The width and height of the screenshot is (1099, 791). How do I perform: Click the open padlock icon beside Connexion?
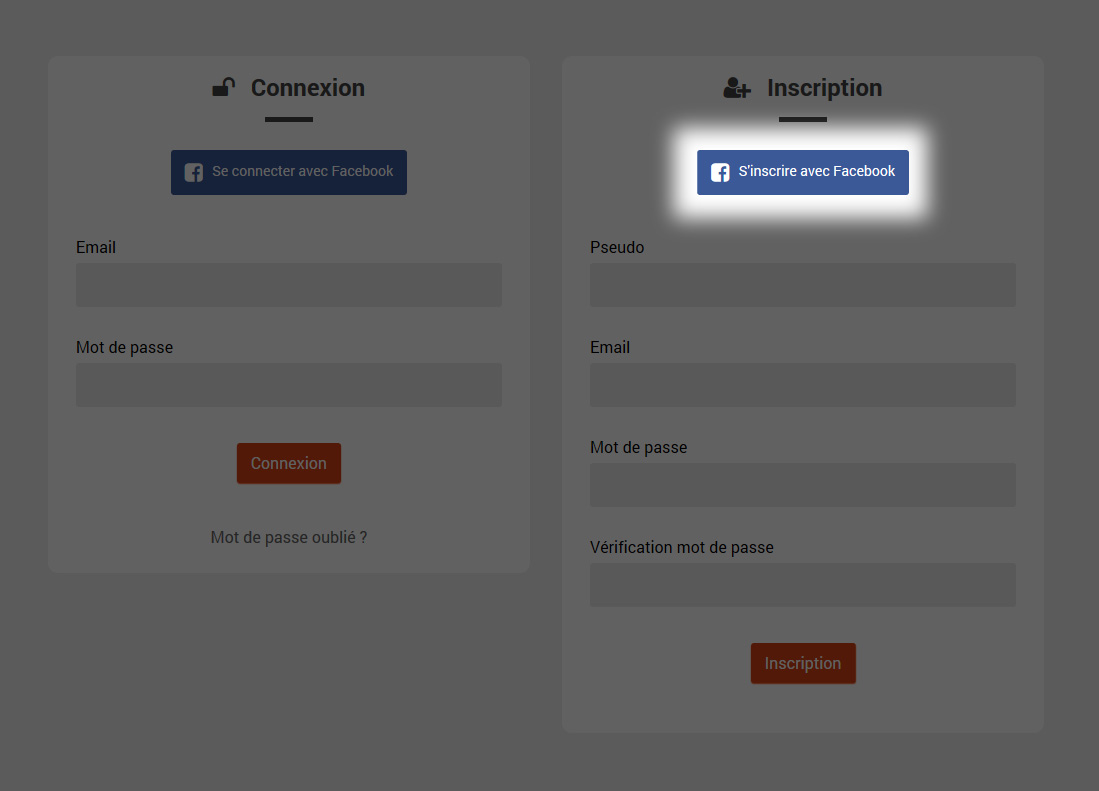click(224, 88)
